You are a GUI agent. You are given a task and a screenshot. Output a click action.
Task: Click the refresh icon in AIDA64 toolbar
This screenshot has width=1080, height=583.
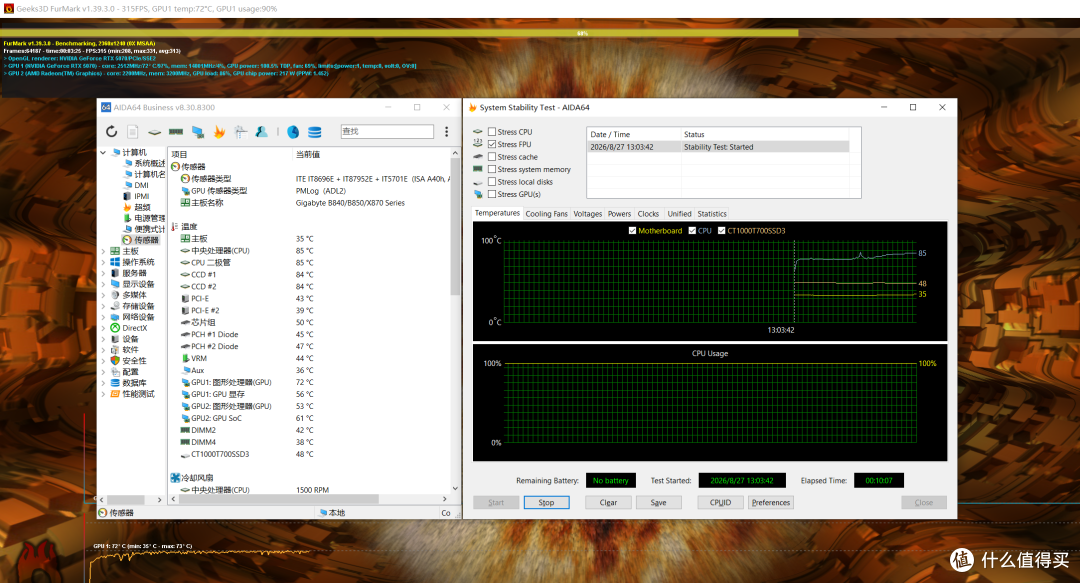(112, 132)
